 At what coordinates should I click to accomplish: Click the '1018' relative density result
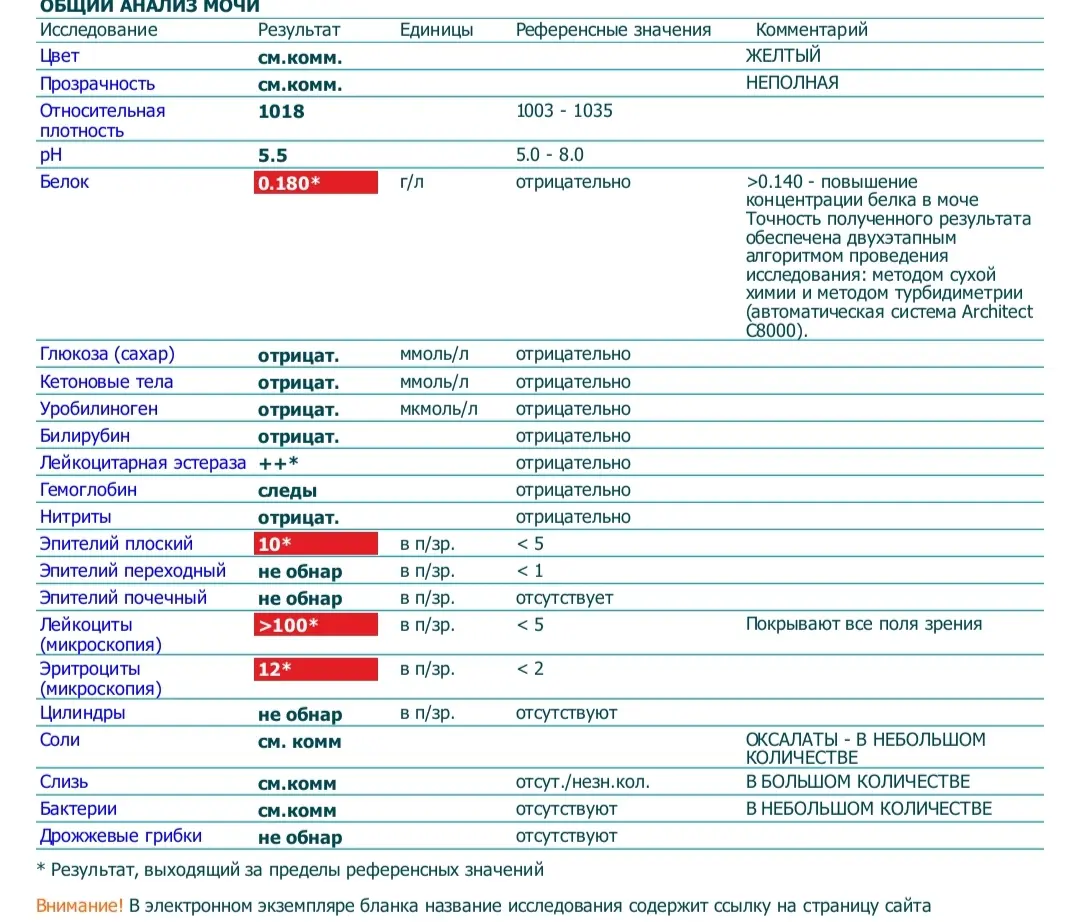(281, 112)
